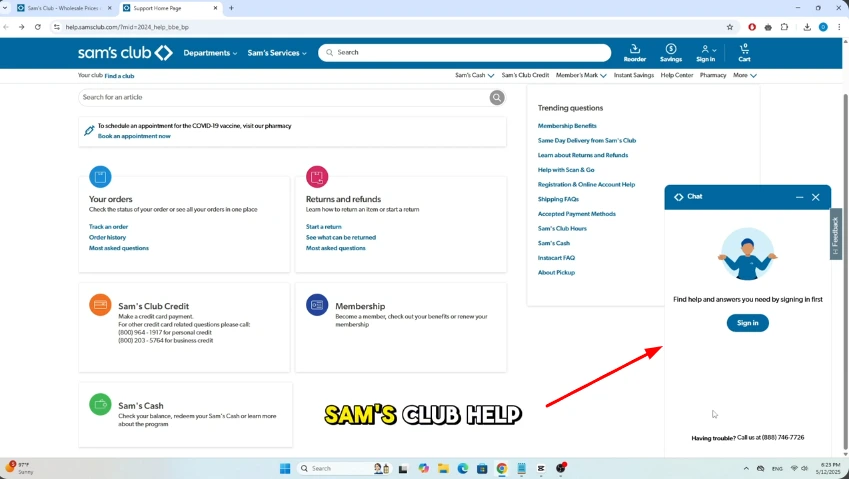This screenshot has width=849, height=479.
Task: Open Chrome from the taskbar
Action: pyautogui.click(x=501, y=468)
